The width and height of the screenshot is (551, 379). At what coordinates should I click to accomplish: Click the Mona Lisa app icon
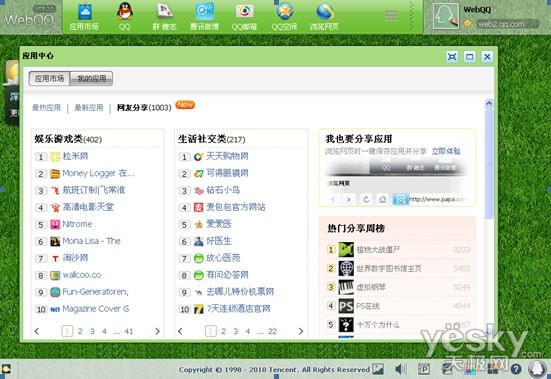[x=55, y=241]
